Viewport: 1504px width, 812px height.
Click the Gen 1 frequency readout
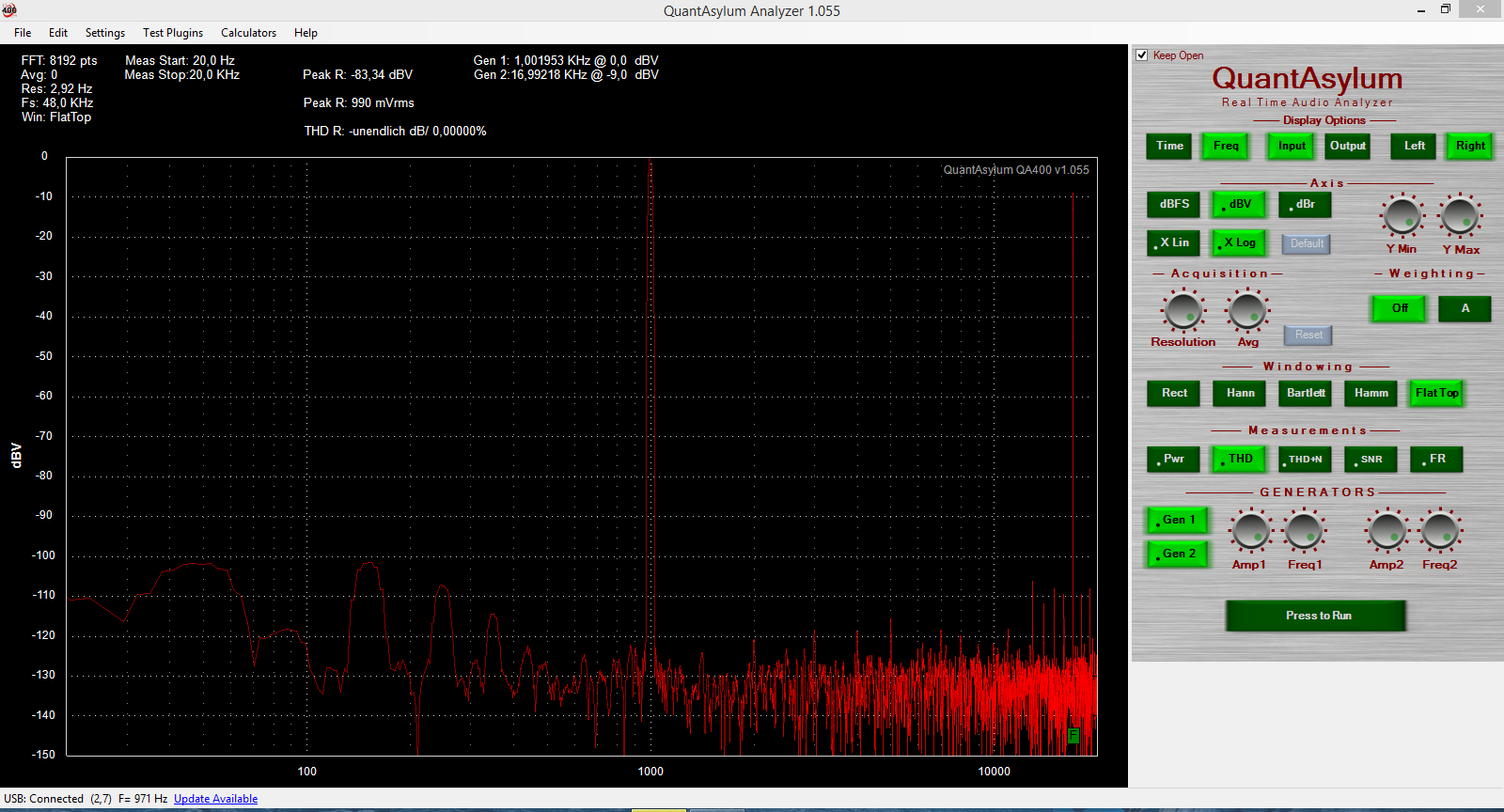point(566,61)
